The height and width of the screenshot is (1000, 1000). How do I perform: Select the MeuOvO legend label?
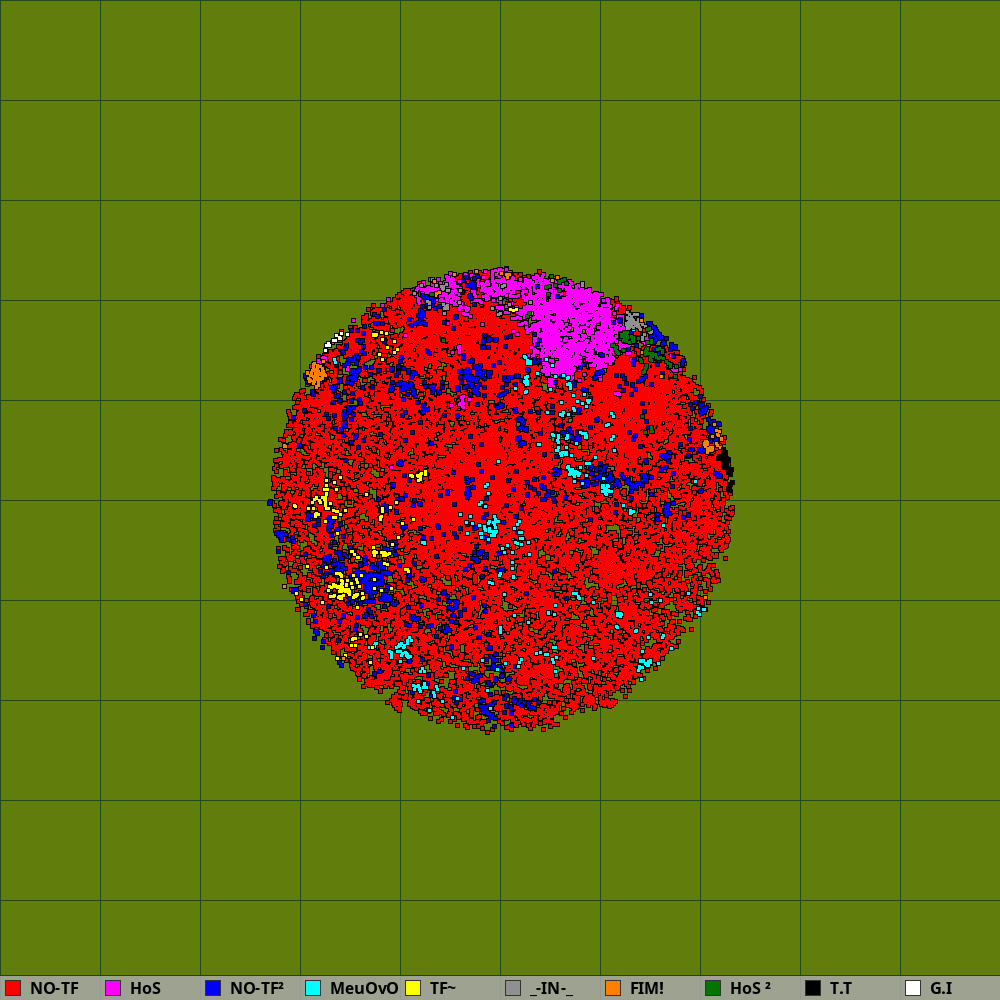click(x=364, y=989)
